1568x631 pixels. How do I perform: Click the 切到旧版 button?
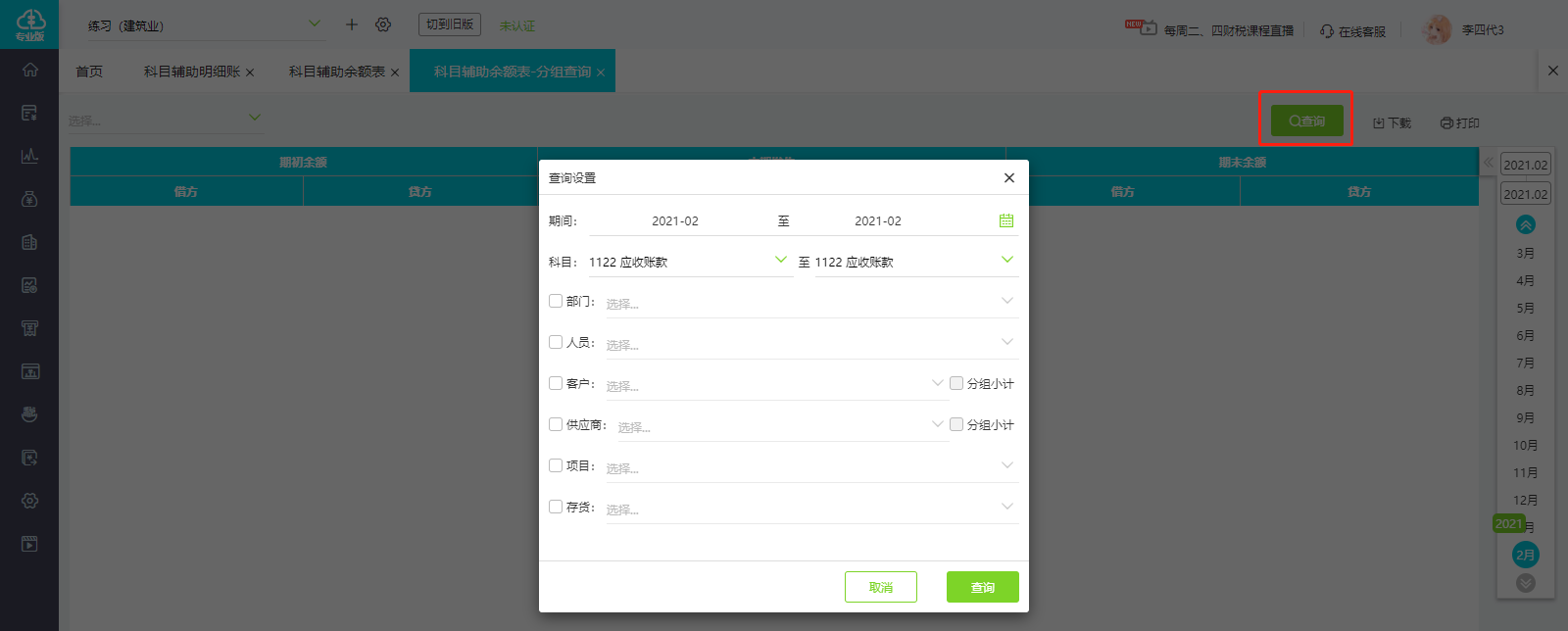pos(450,24)
